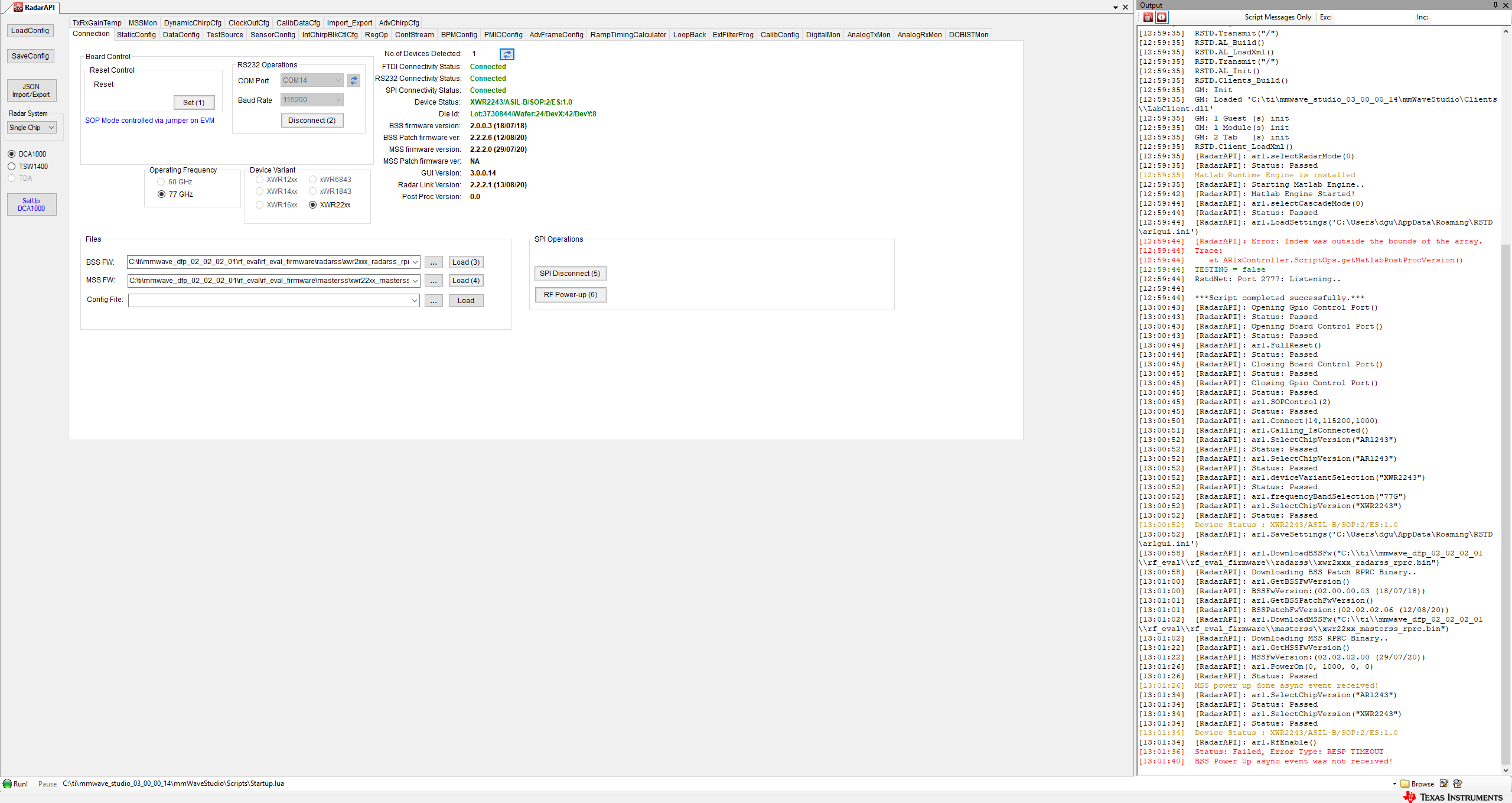Image resolution: width=1512 pixels, height=803 pixels.
Task: Toggle the red auto-scroll icon in the Output toolbar
Action: (x=1162, y=17)
